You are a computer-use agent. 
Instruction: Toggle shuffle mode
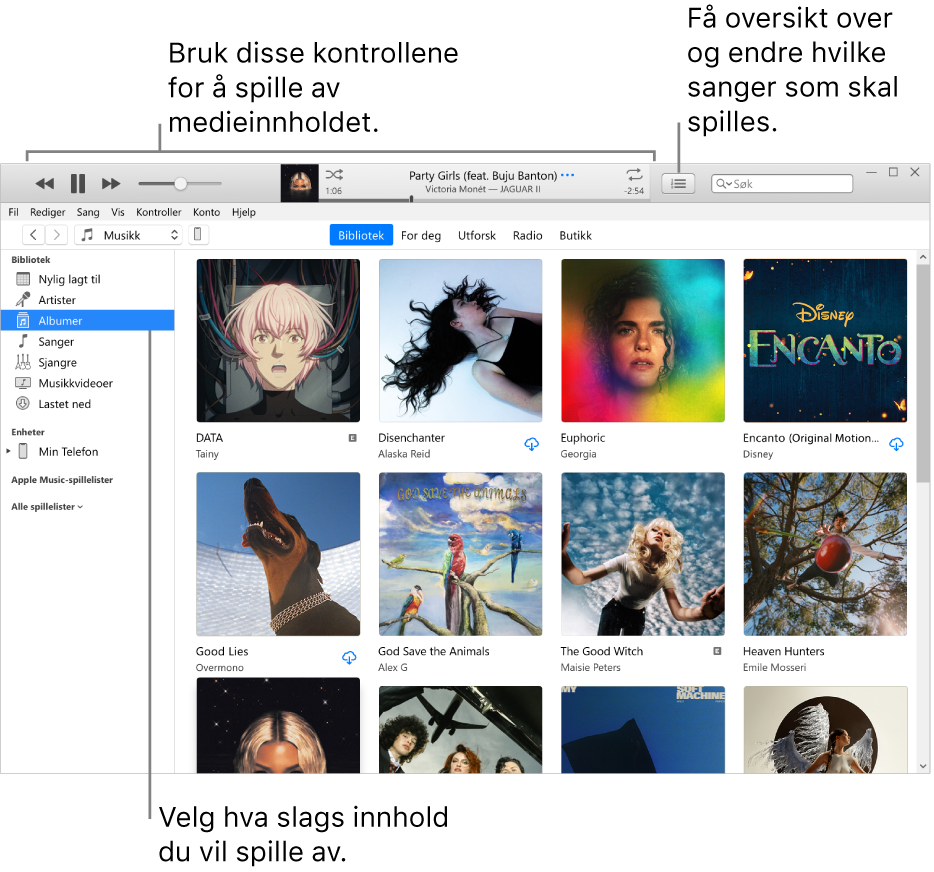pyautogui.click(x=333, y=174)
